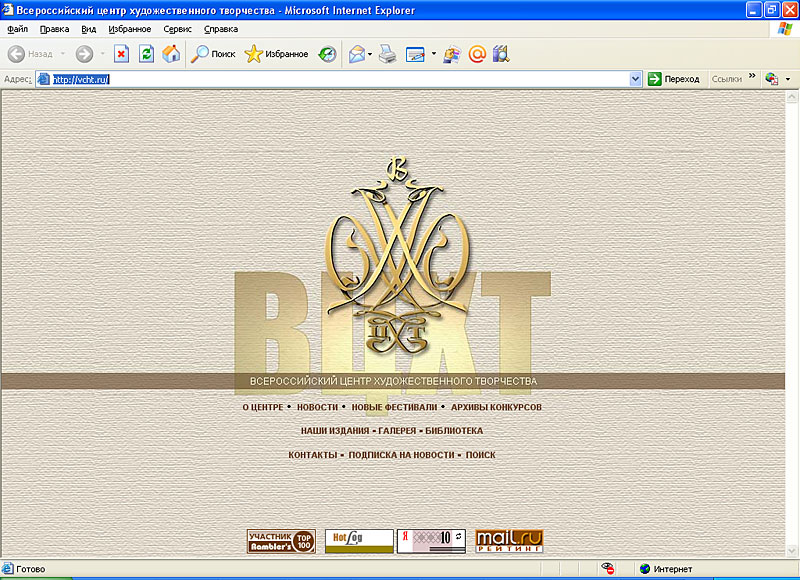Open Favorites (Избранное) star button

point(277,54)
